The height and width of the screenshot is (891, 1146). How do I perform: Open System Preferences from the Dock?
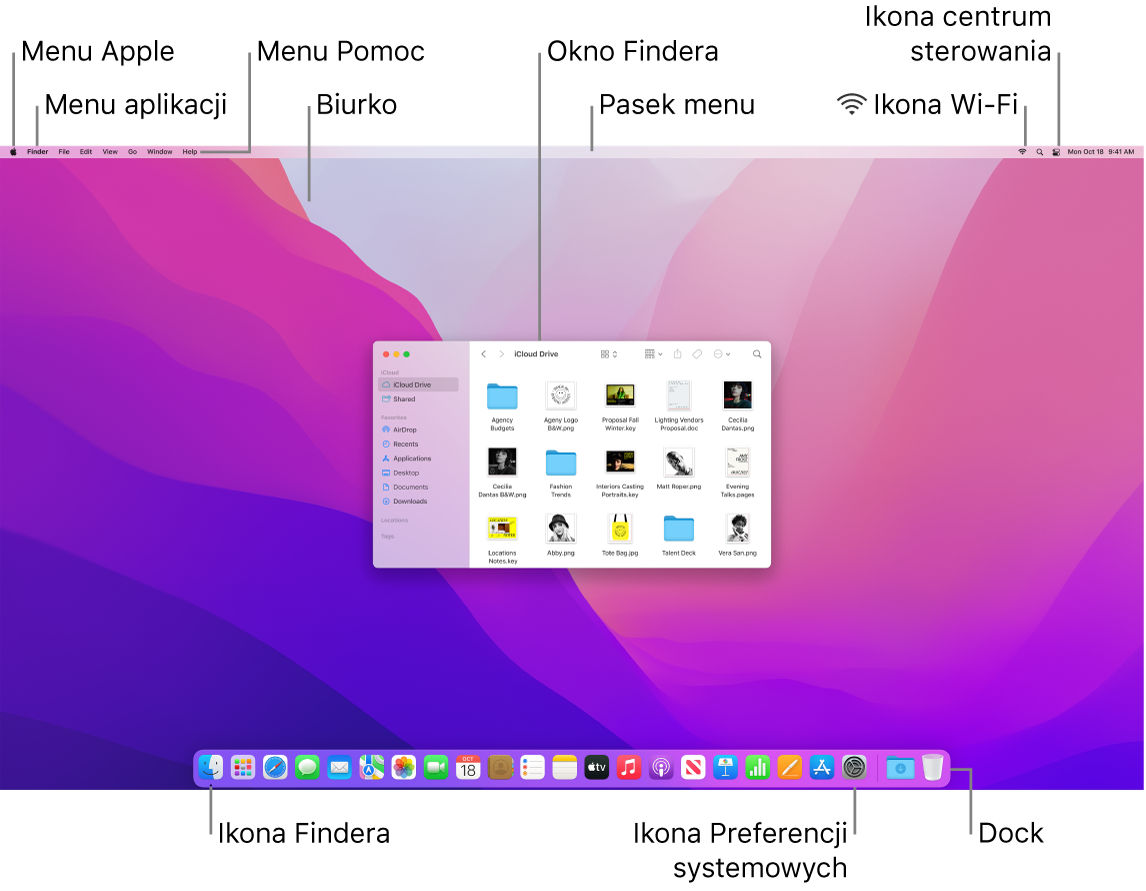[x=854, y=767]
